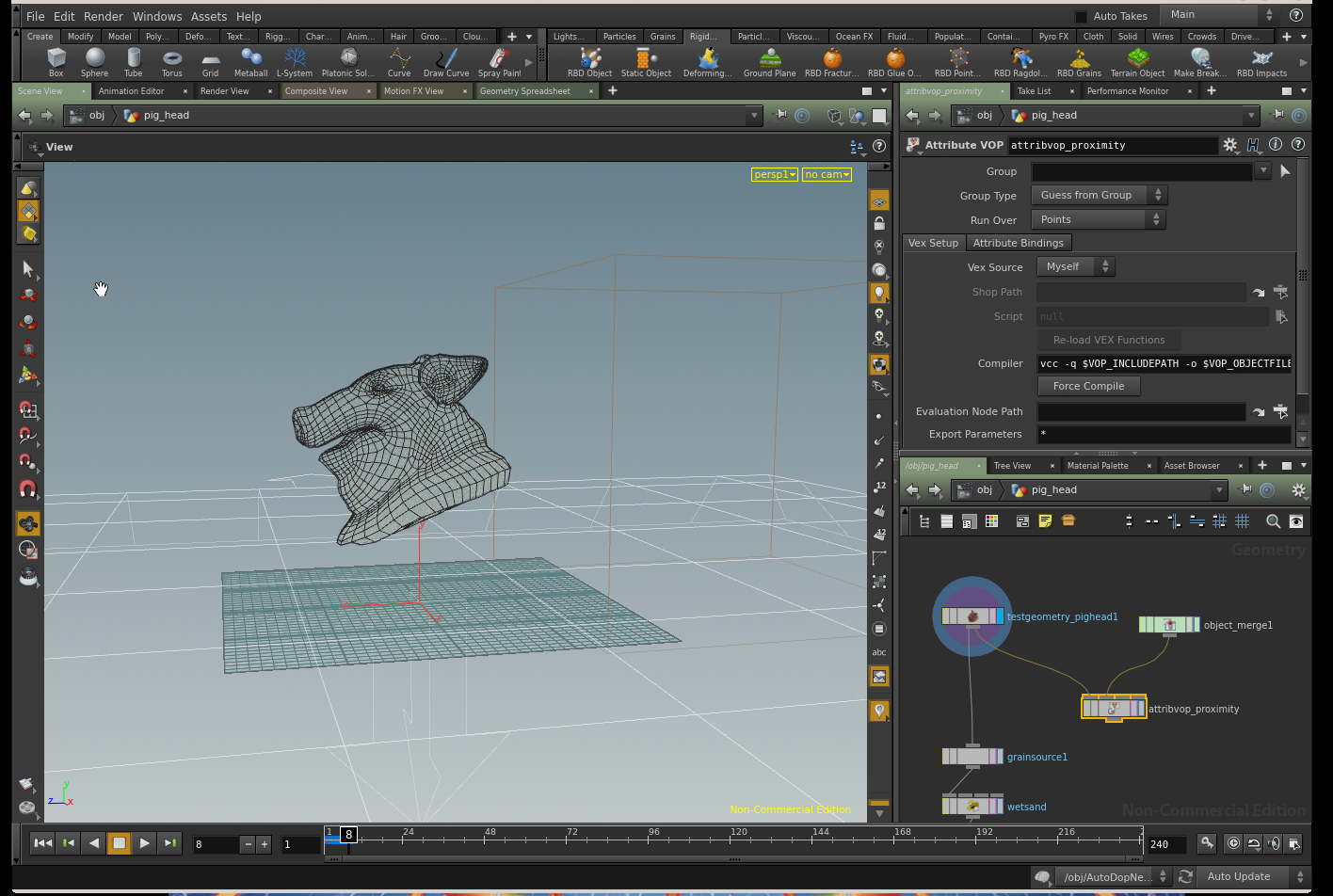Switch to the Geometry Spreadsheet tab
Viewport: 1333px width, 896px height.
point(525,91)
